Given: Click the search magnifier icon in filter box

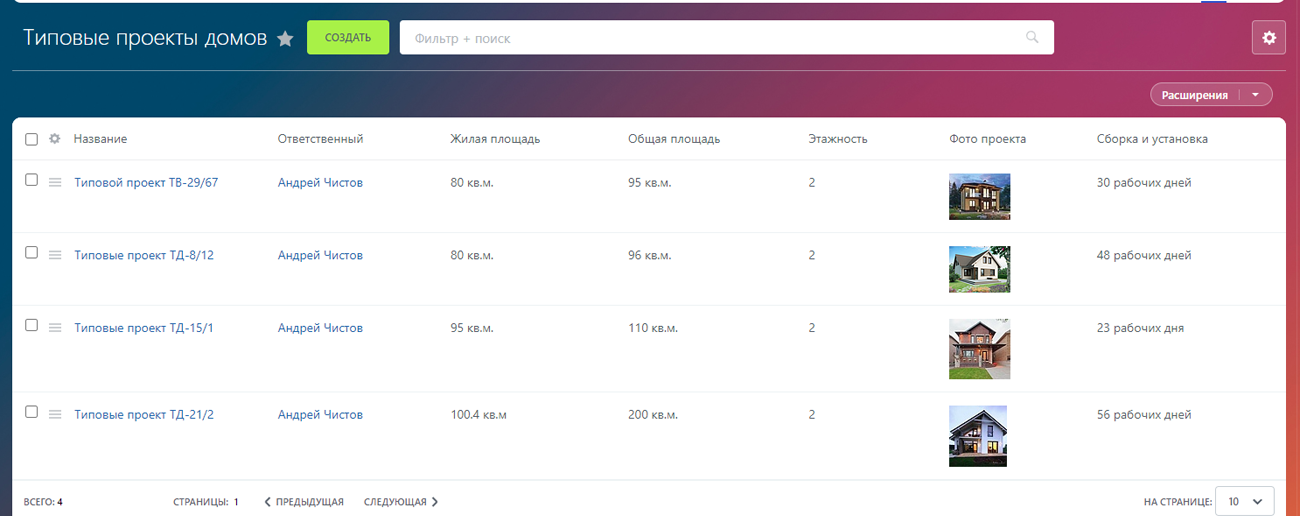Looking at the screenshot, I should [1032, 38].
